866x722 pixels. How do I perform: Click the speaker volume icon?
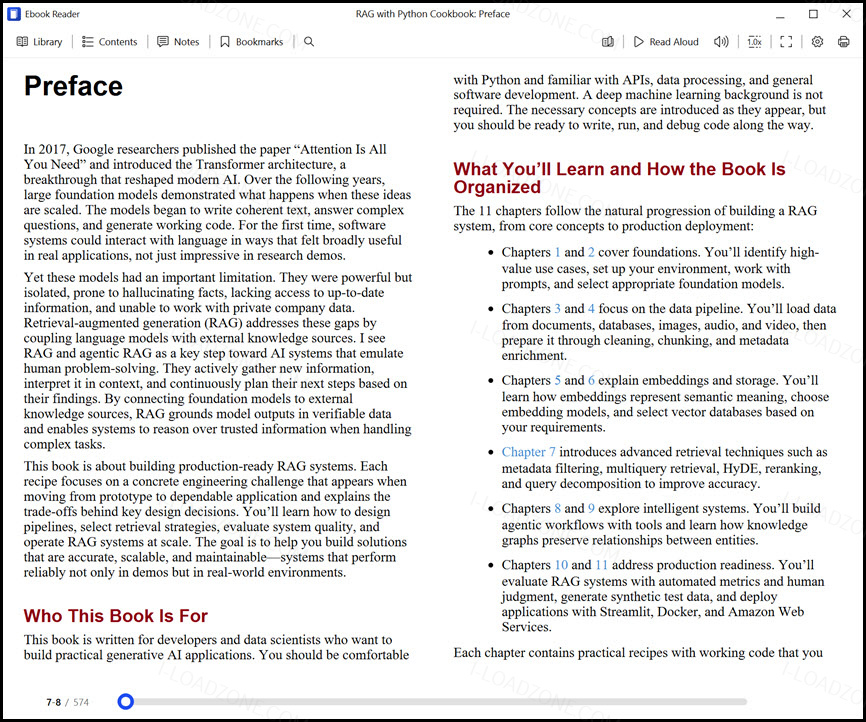[x=721, y=41]
